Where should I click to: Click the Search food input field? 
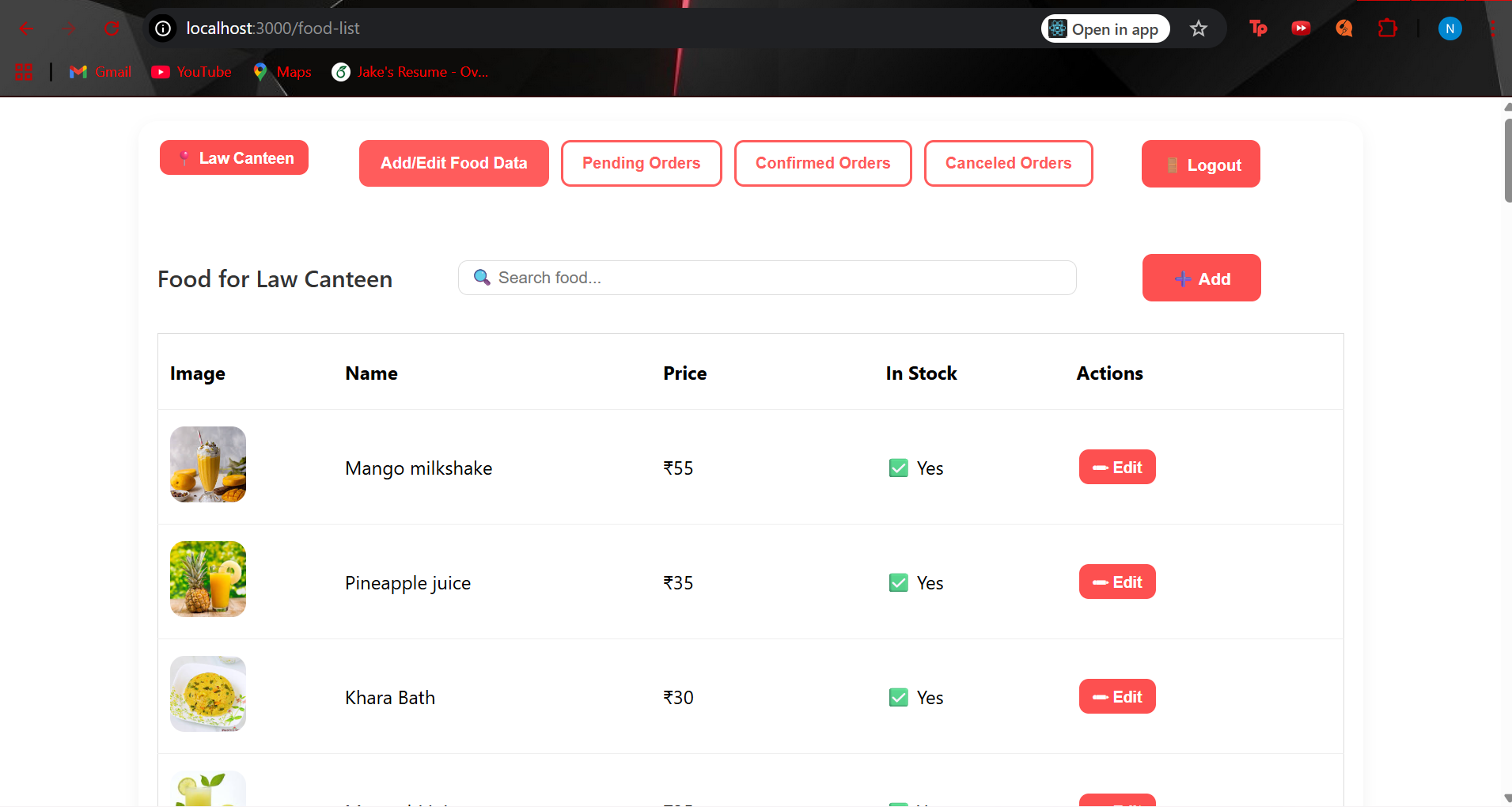click(767, 278)
